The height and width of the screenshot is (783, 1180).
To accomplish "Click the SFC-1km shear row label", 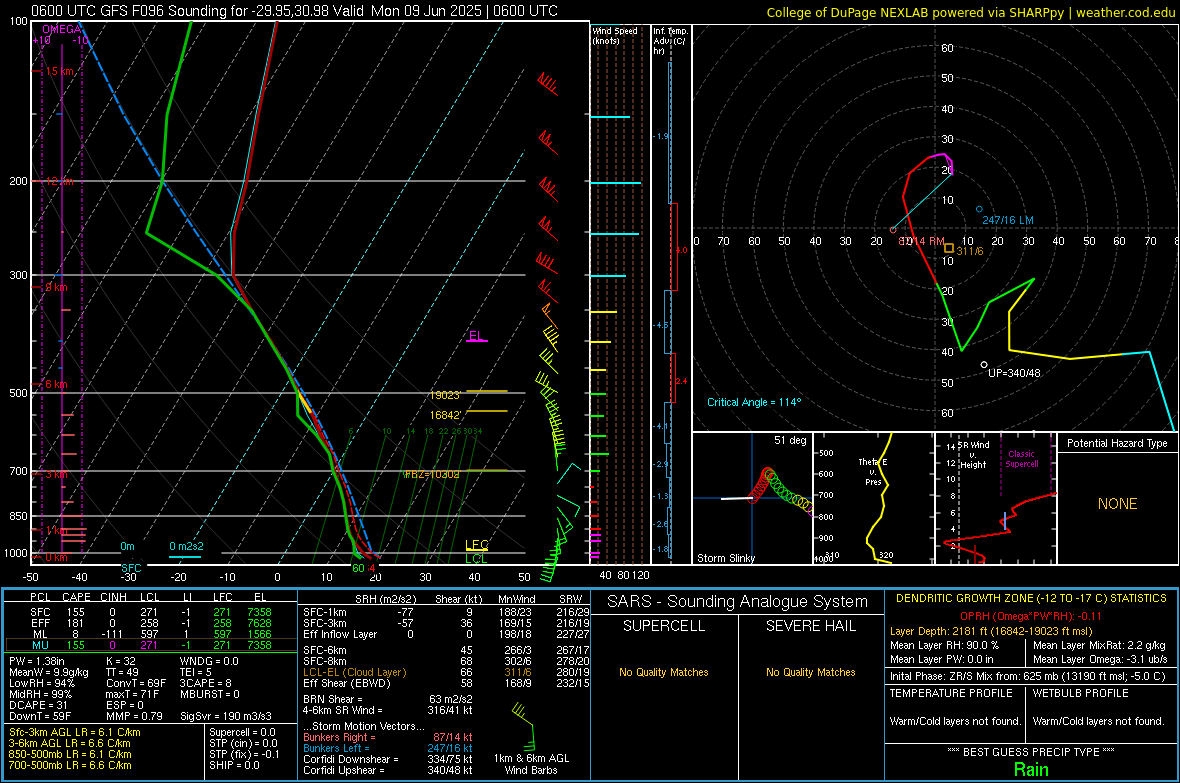I will (x=324, y=612).
